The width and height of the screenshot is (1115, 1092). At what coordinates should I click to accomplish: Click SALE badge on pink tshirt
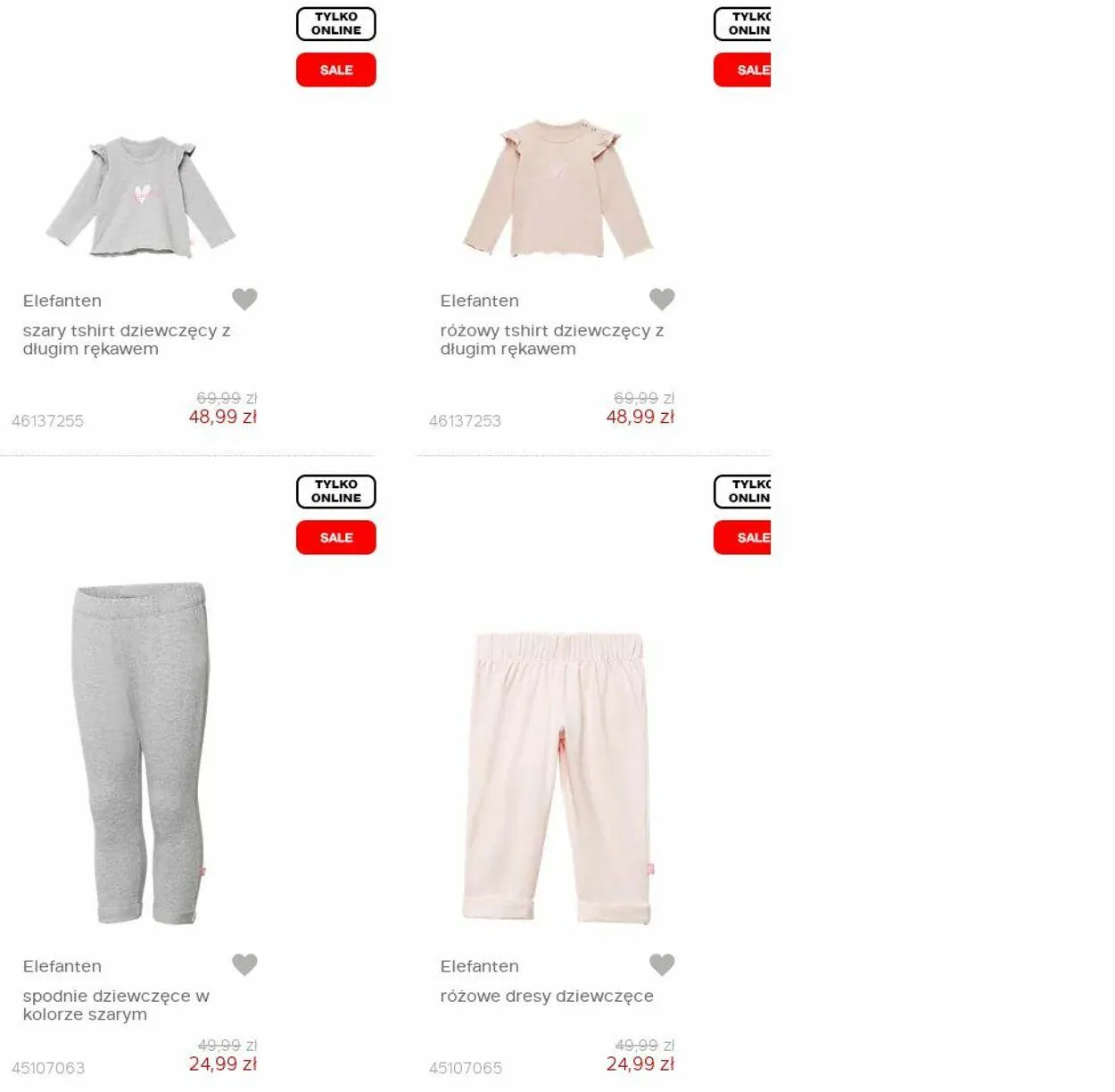click(742, 70)
